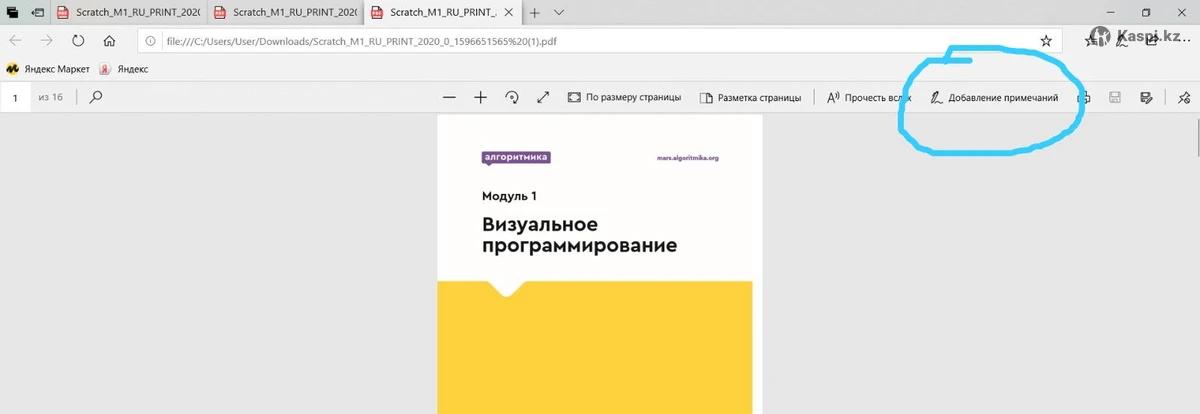Toggle «По размеру страницы» fit mode

pyautogui.click(x=624, y=98)
